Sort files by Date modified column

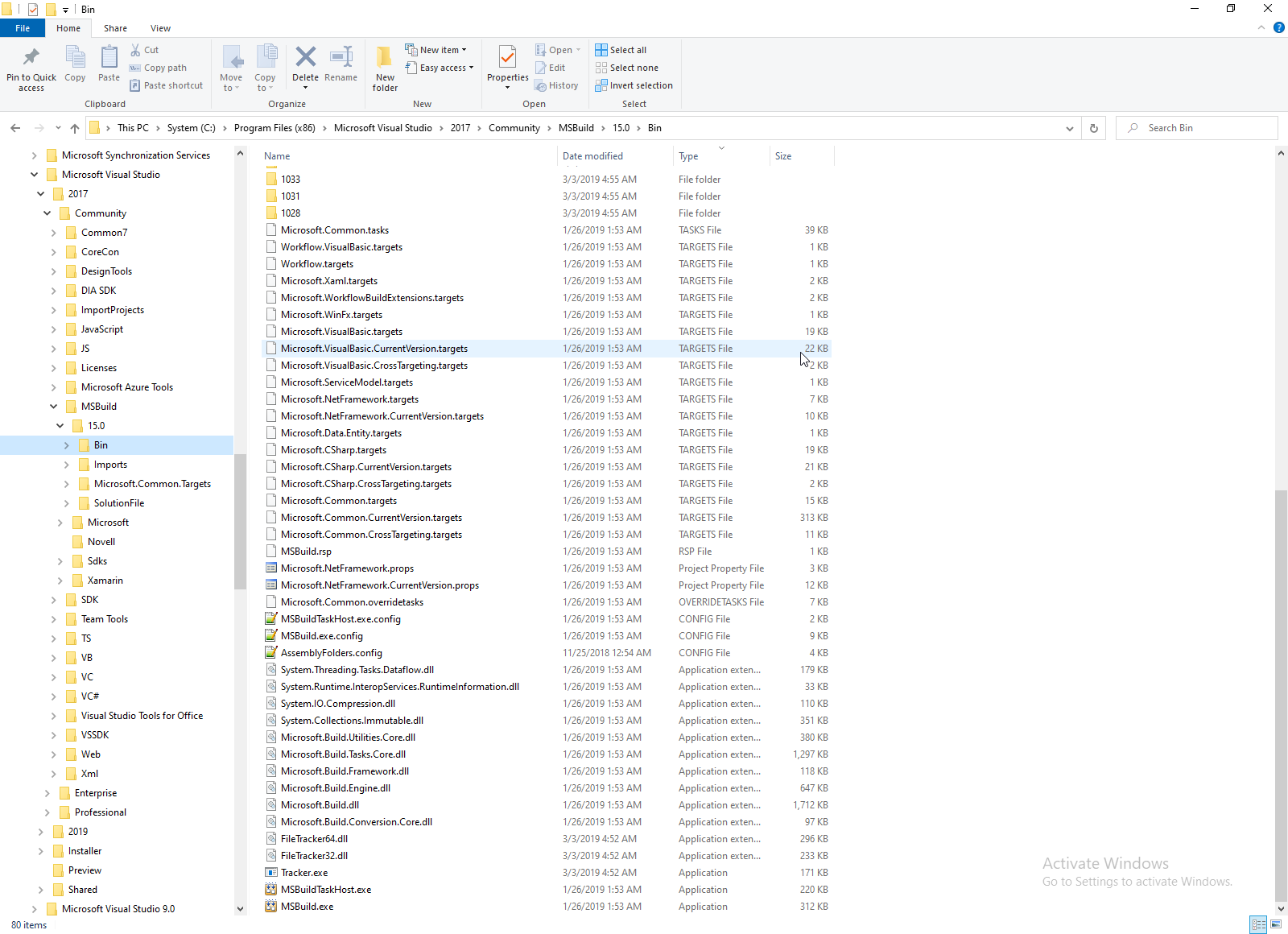[614, 156]
